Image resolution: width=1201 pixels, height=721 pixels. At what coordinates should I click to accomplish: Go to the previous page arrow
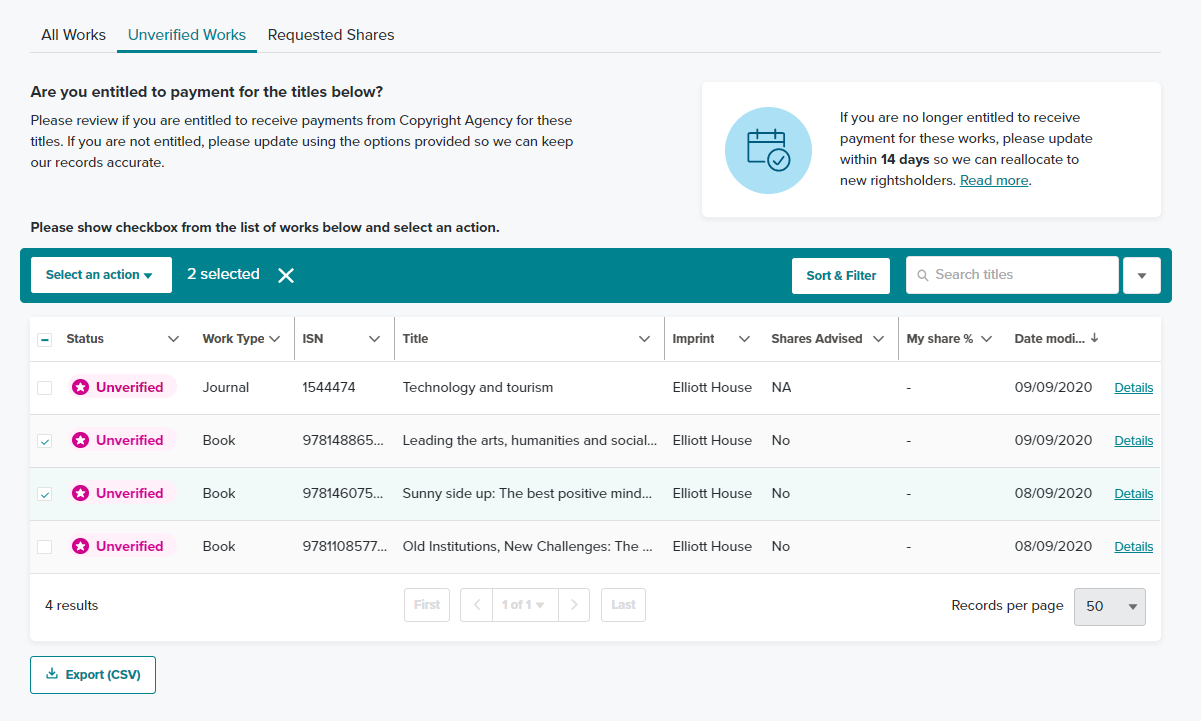[x=477, y=605]
